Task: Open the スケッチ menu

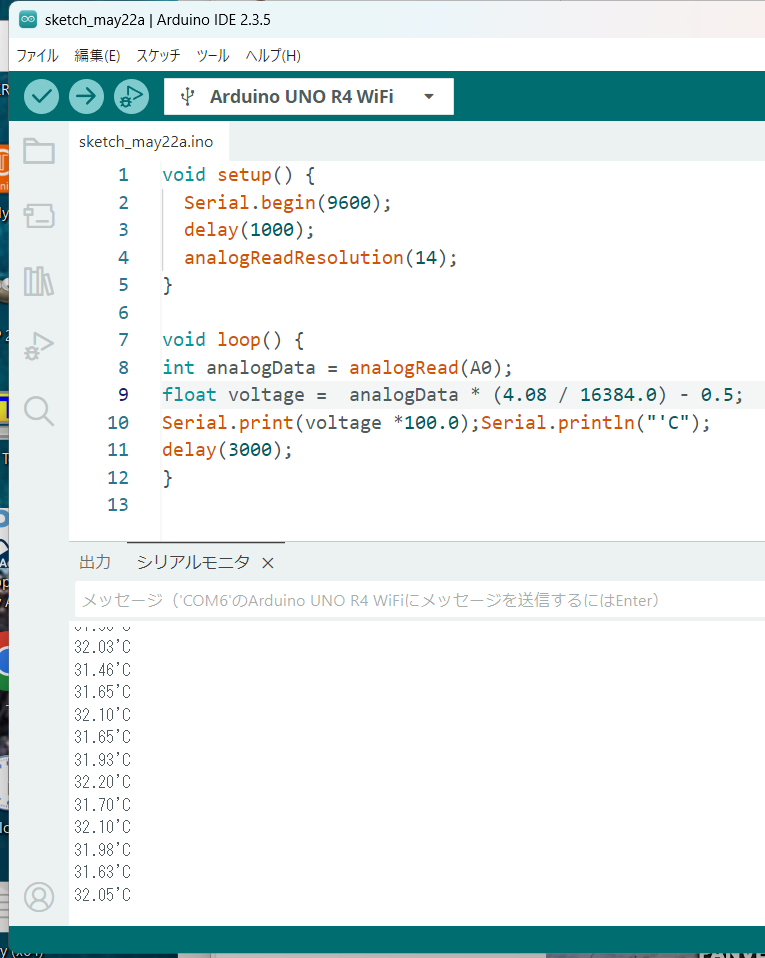Action: pos(158,56)
